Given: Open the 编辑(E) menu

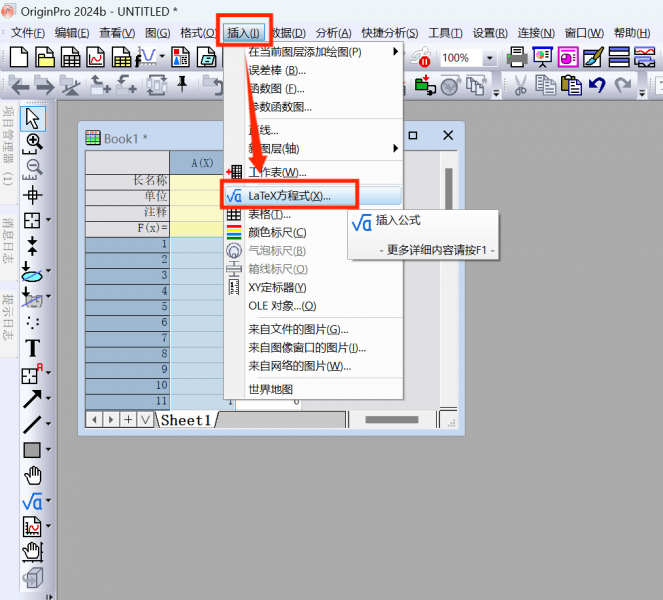Looking at the screenshot, I should click(x=72, y=33).
